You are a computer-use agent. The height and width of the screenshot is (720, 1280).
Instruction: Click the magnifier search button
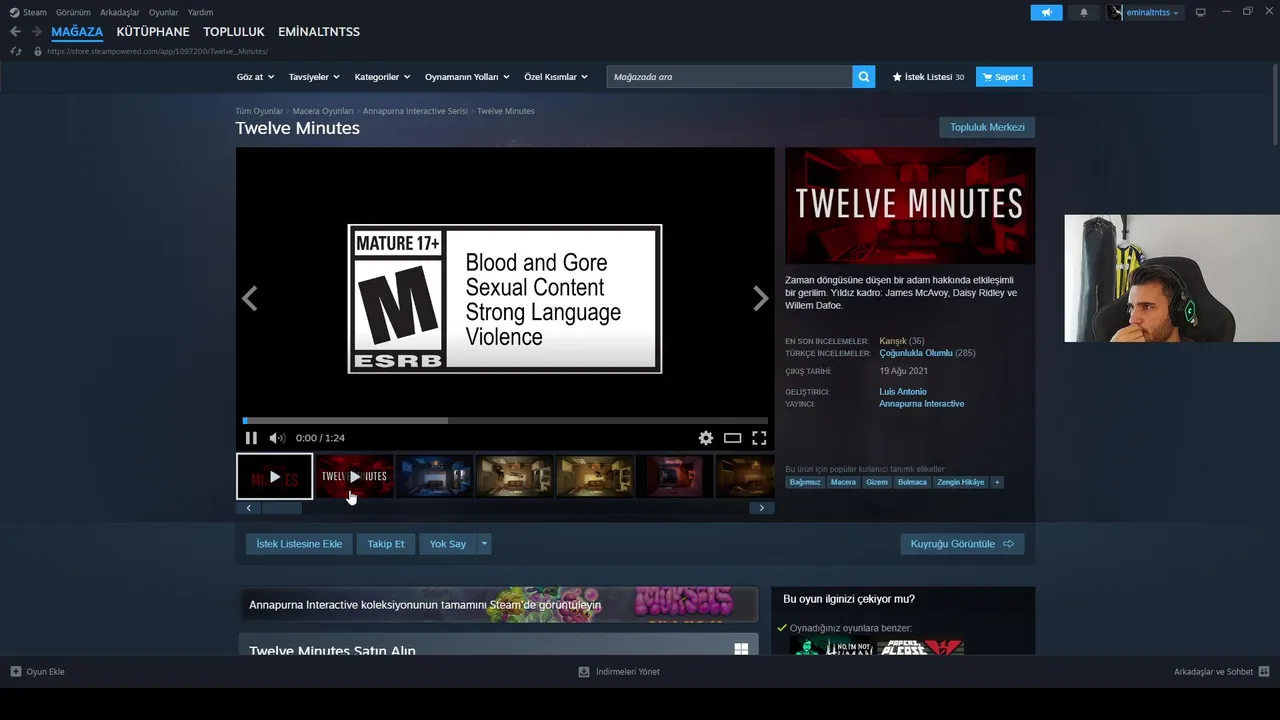click(863, 77)
